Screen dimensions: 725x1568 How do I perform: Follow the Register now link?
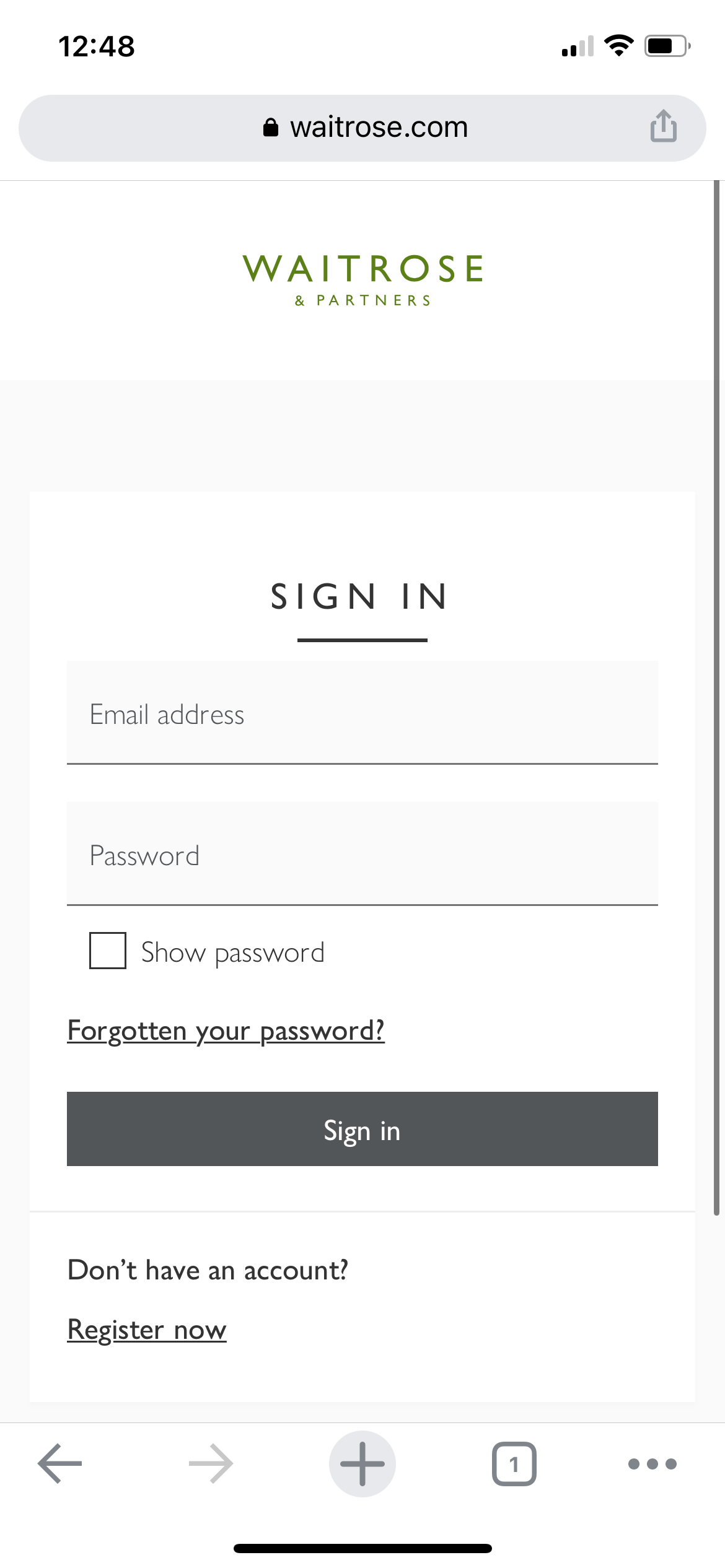[147, 1330]
